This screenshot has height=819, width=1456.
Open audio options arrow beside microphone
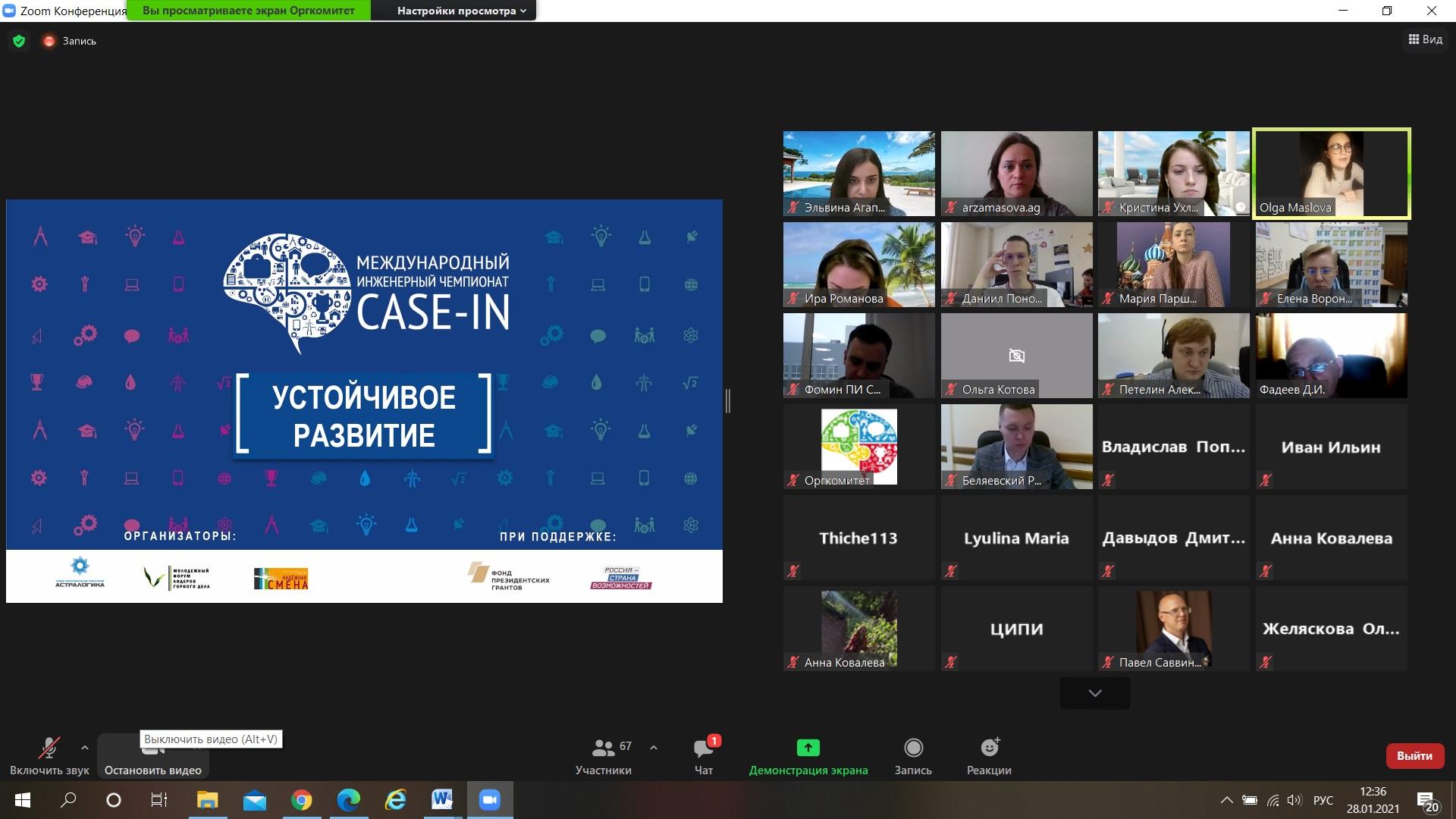point(85,748)
